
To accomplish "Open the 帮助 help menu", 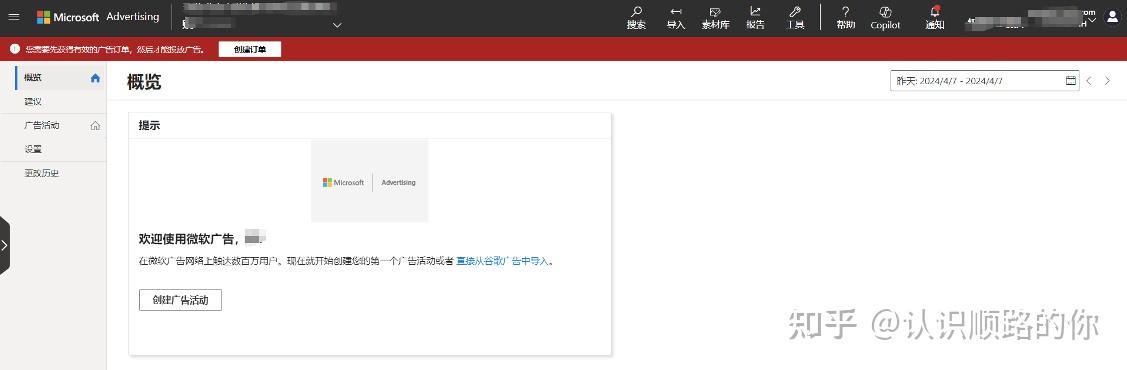I will tap(845, 18).
